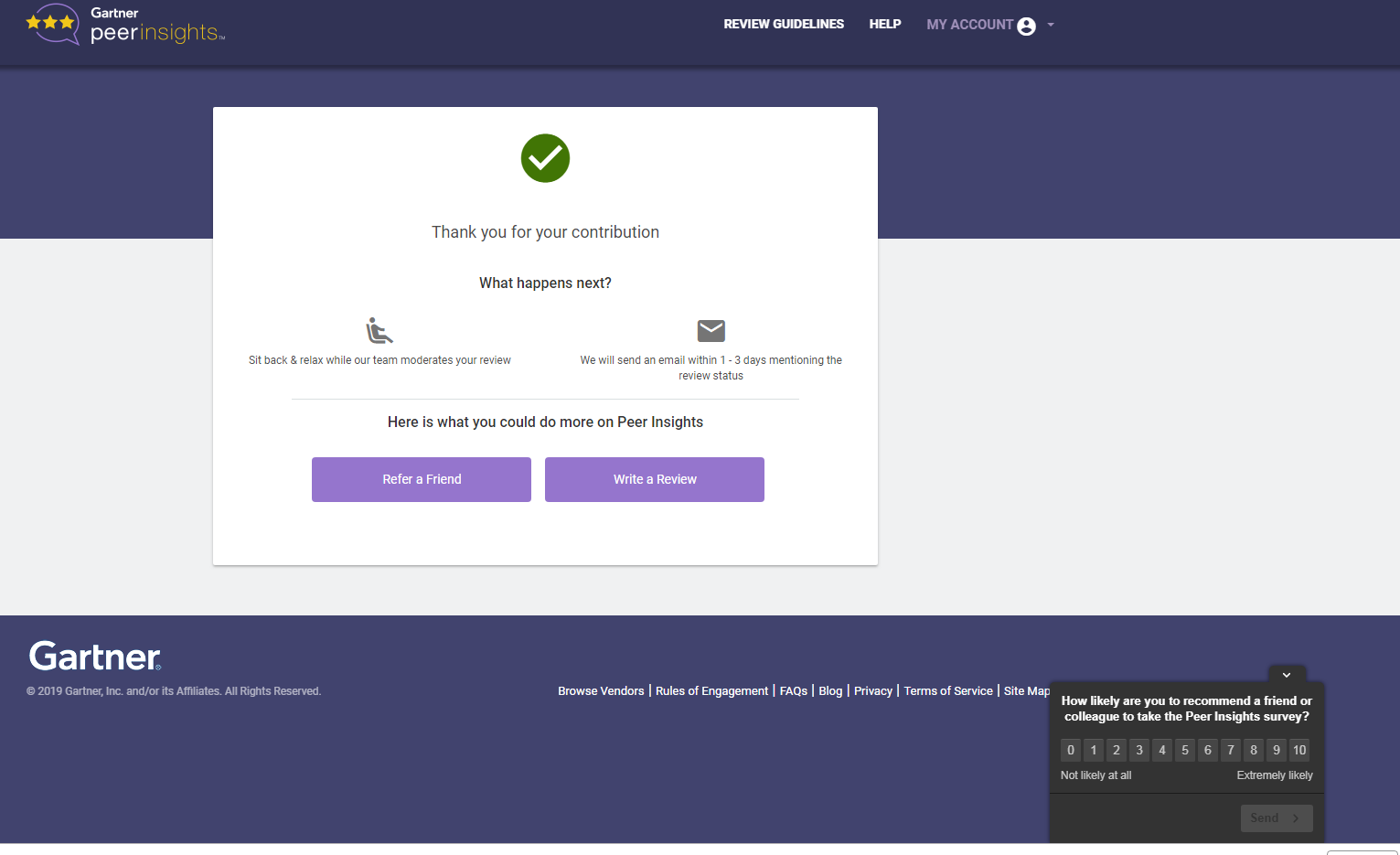
Task: Click the Gartner Peer Insights logo
Action: pos(125,25)
